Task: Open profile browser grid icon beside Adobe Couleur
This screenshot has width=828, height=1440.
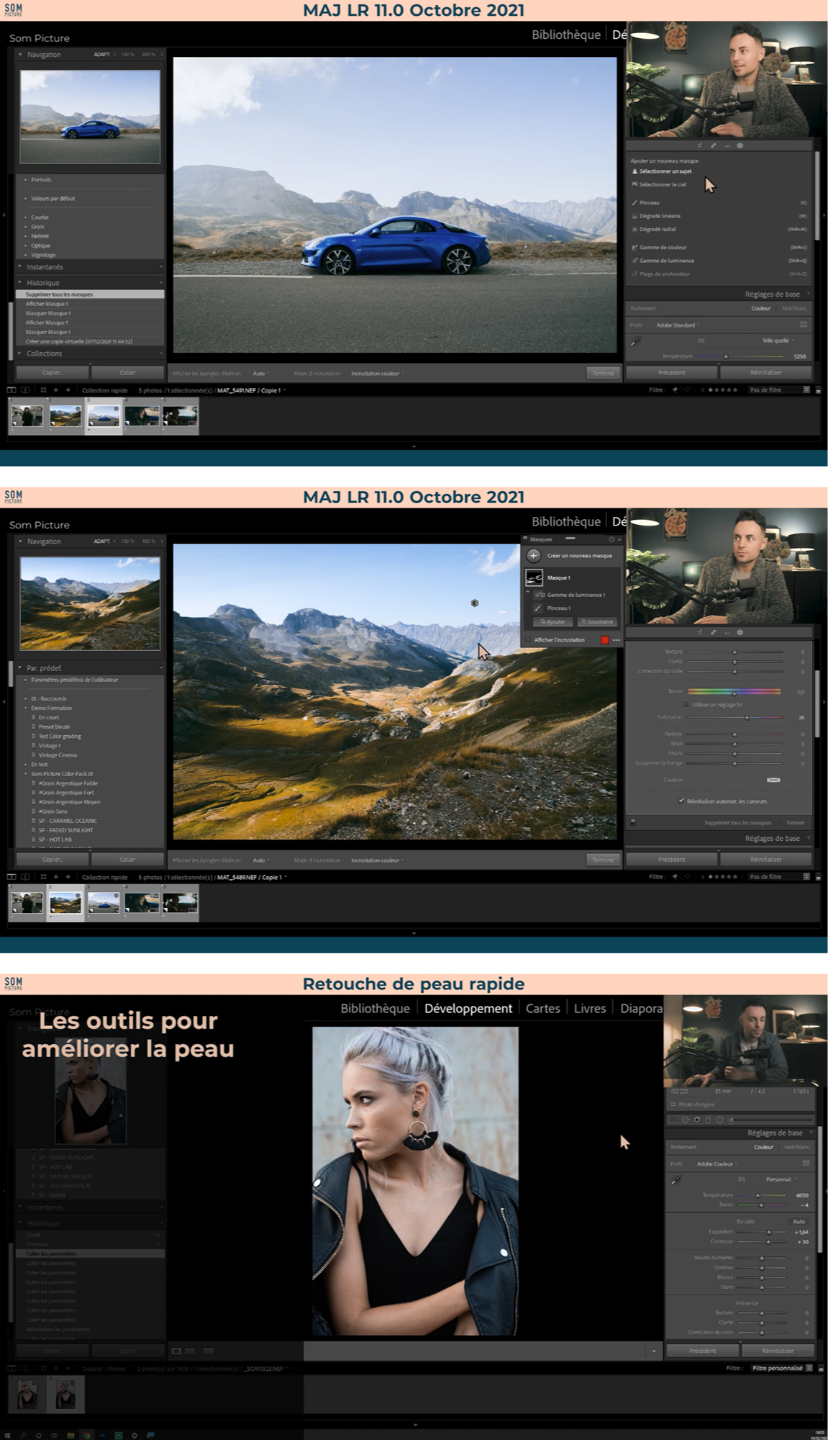Action: coord(806,1164)
